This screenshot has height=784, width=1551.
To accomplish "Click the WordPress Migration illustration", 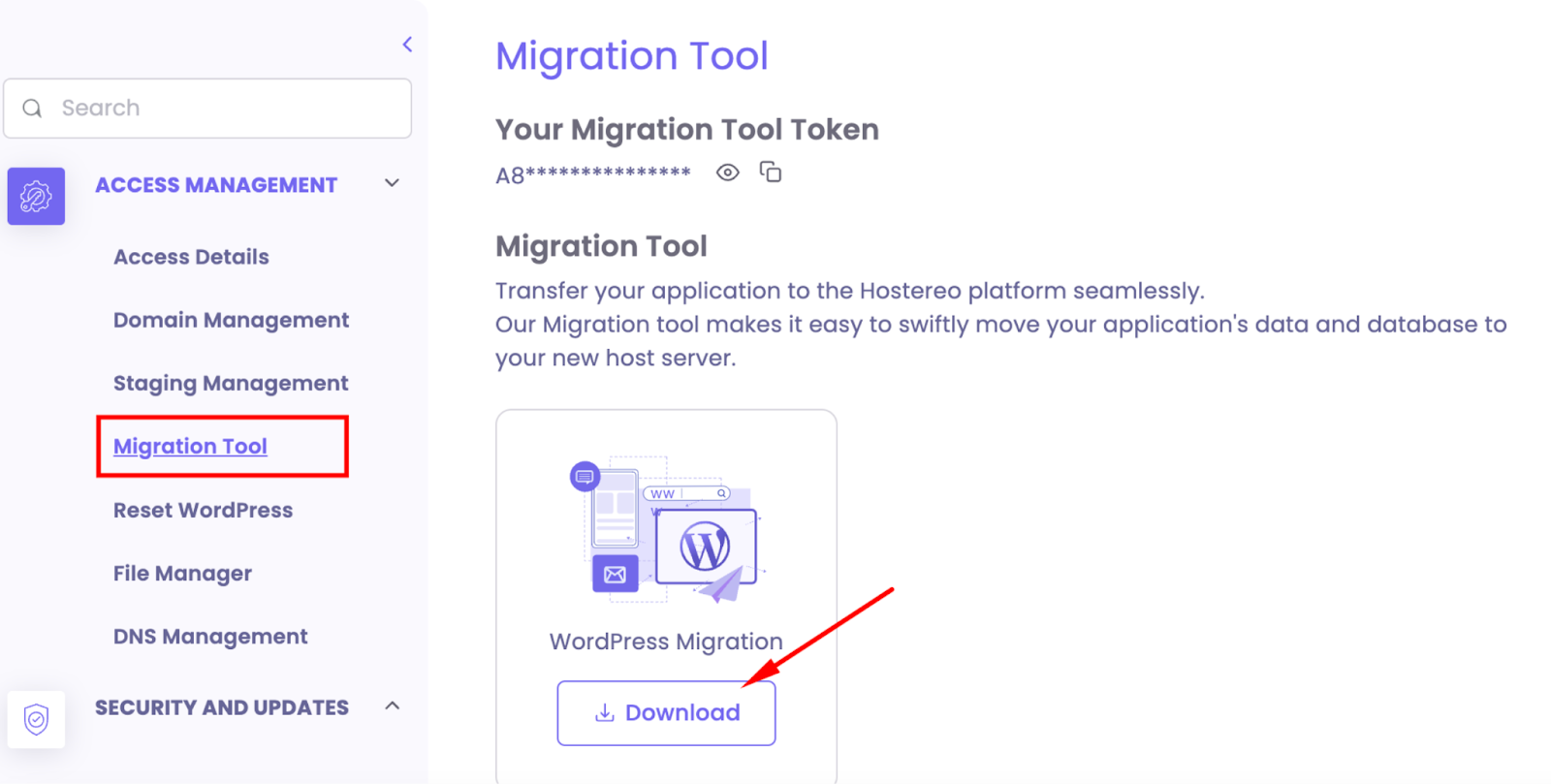I will (666, 529).
